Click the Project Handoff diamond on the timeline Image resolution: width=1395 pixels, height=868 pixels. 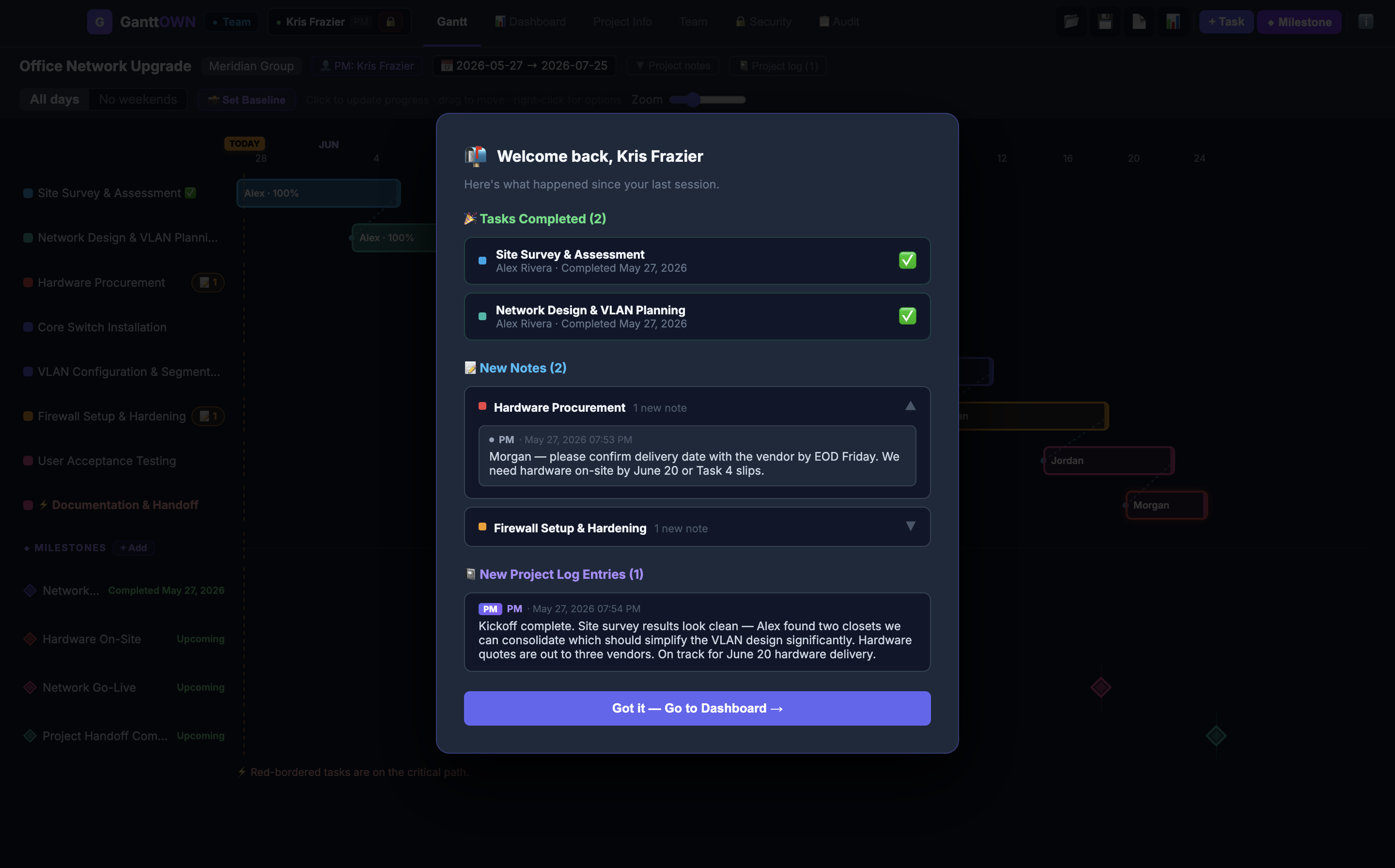(x=1216, y=736)
